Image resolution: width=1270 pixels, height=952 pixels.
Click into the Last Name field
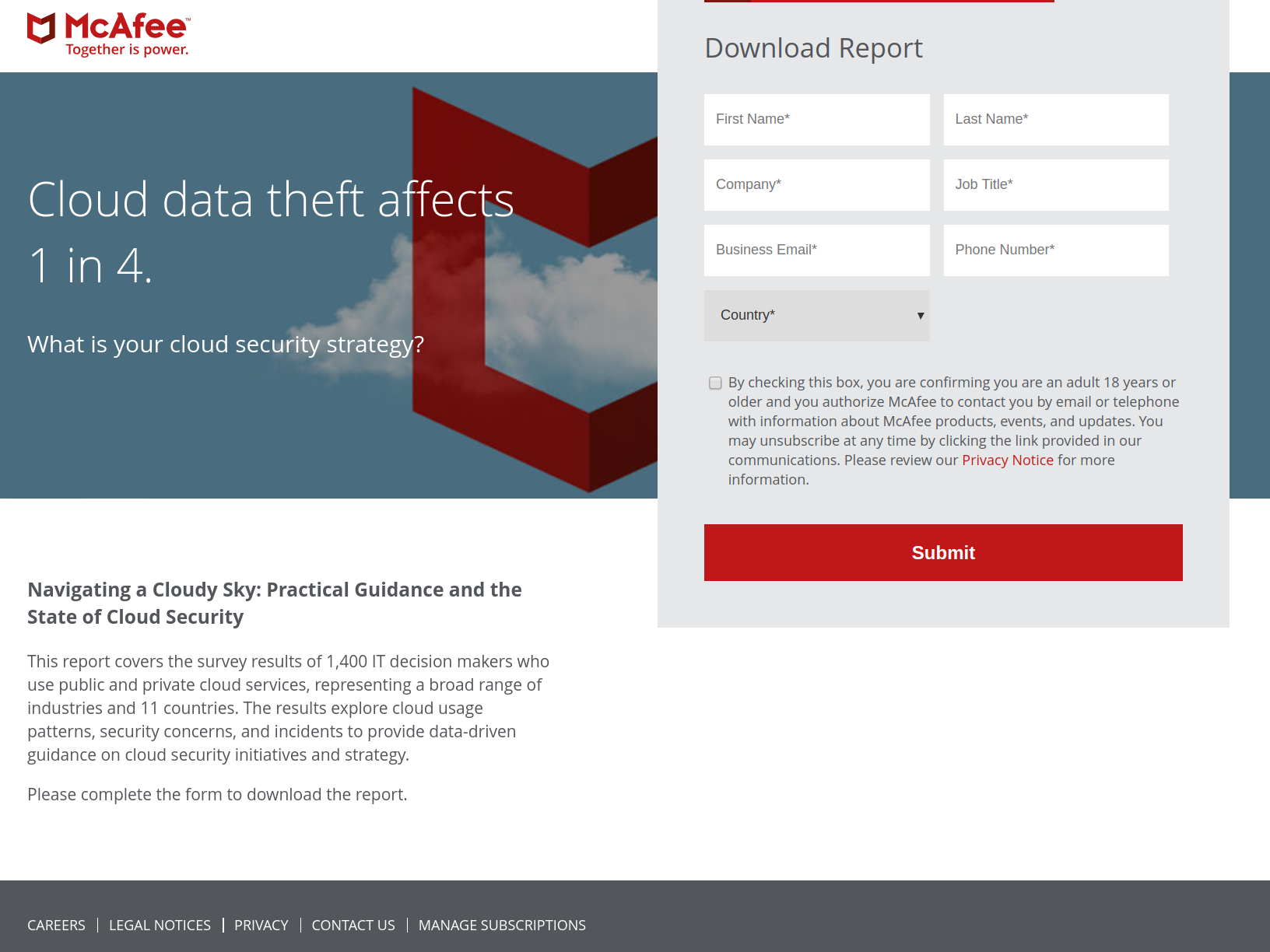click(1055, 120)
